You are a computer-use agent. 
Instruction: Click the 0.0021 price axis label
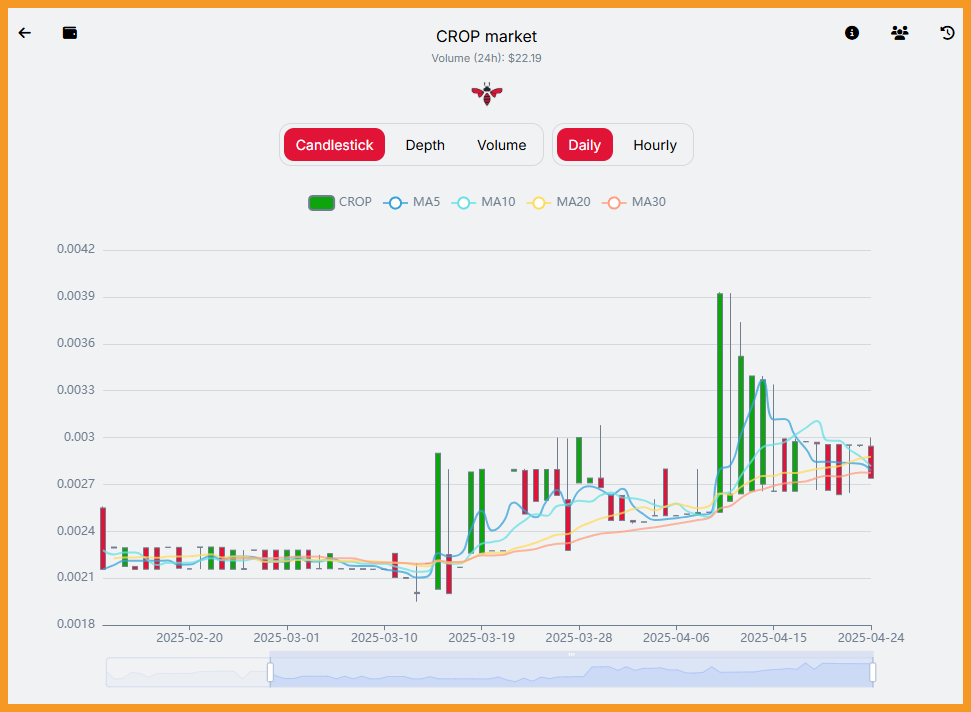[76, 577]
